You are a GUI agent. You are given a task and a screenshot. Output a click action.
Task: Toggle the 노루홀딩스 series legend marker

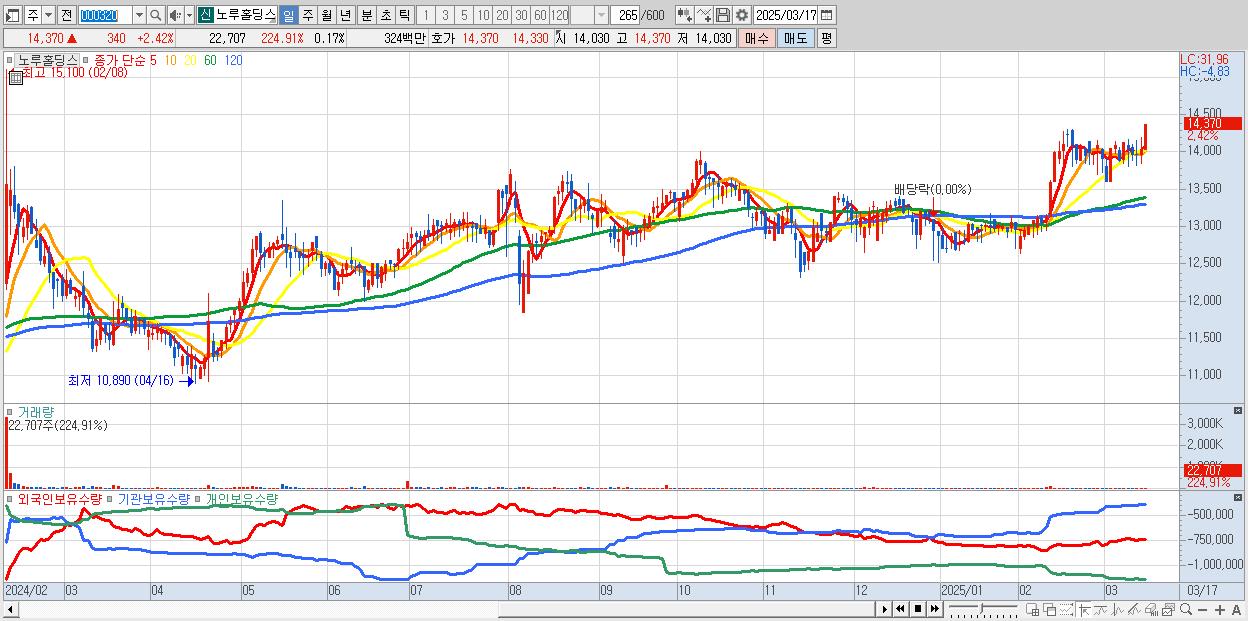click(x=12, y=60)
